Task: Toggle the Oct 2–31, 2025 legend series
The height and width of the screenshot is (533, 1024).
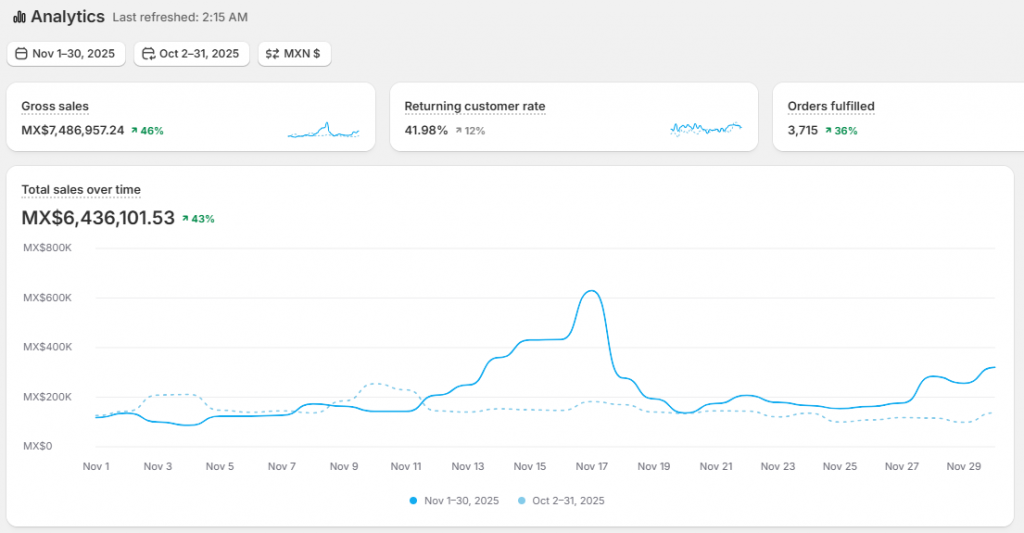Action: pyautogui.click(x=561, y=501)
